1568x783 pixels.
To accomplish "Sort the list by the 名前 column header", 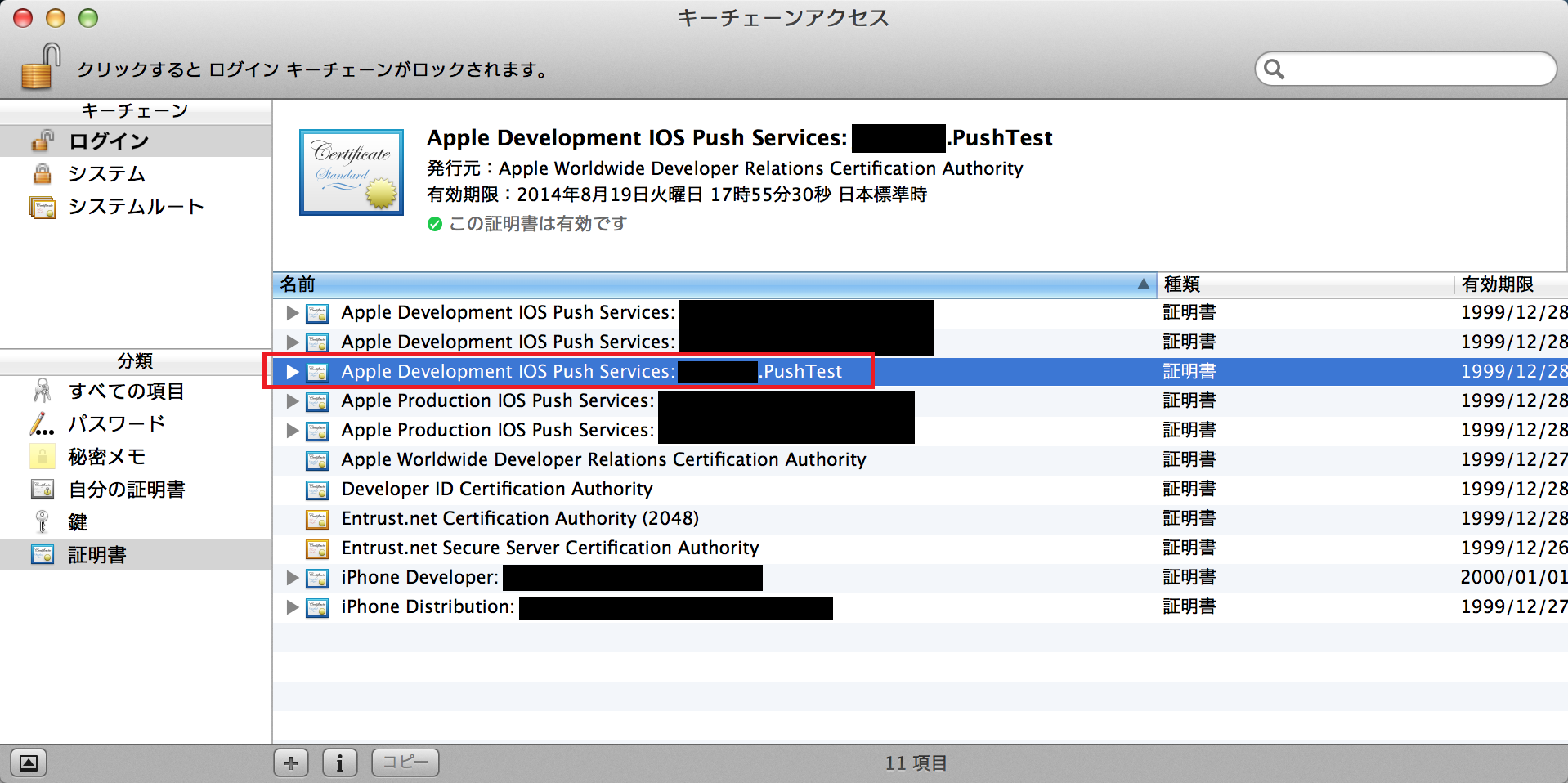I will [x=715, y=284].
